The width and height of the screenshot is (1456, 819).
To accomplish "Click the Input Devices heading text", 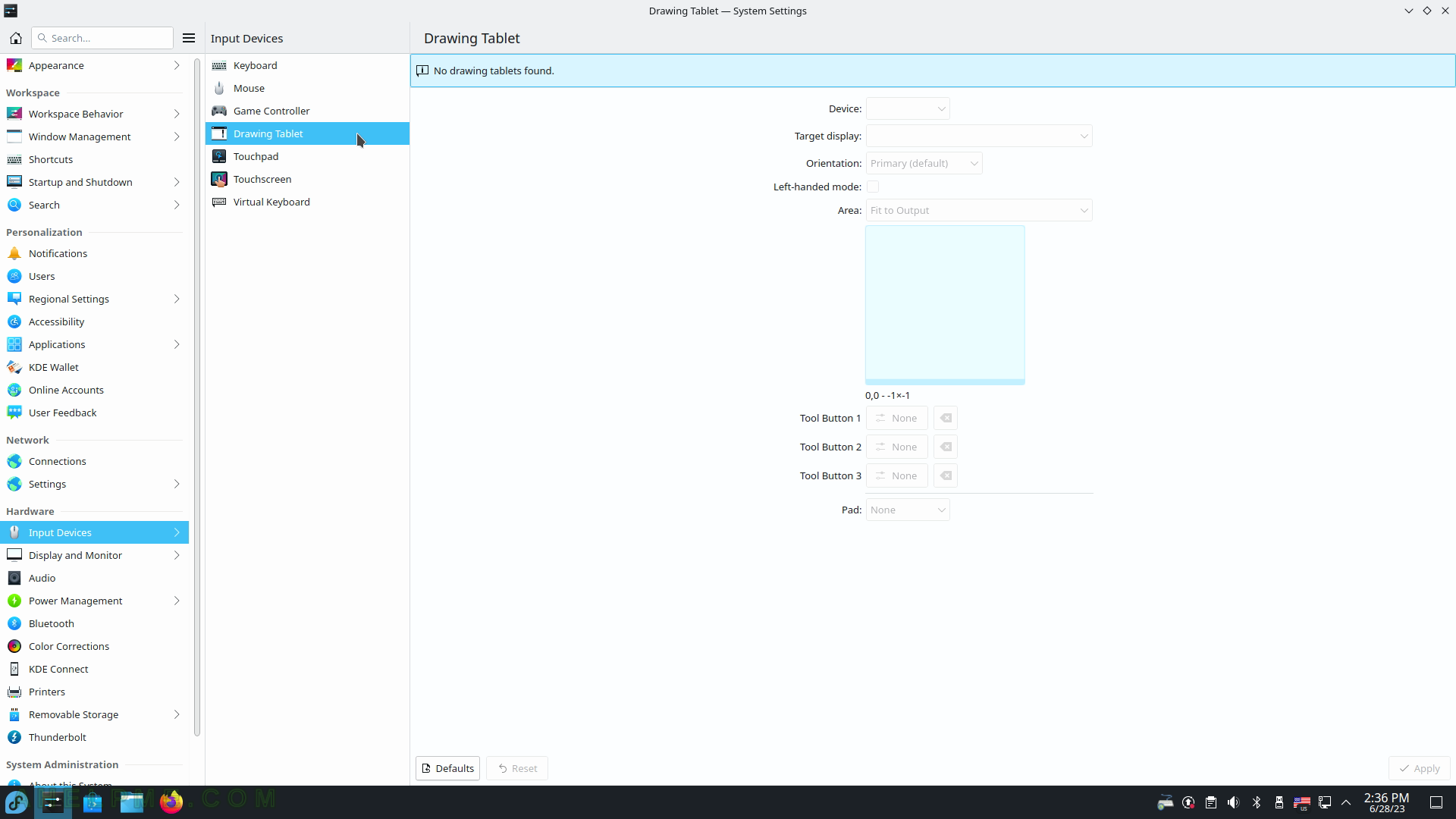I will pyautogui.click(x=246, y=38).
